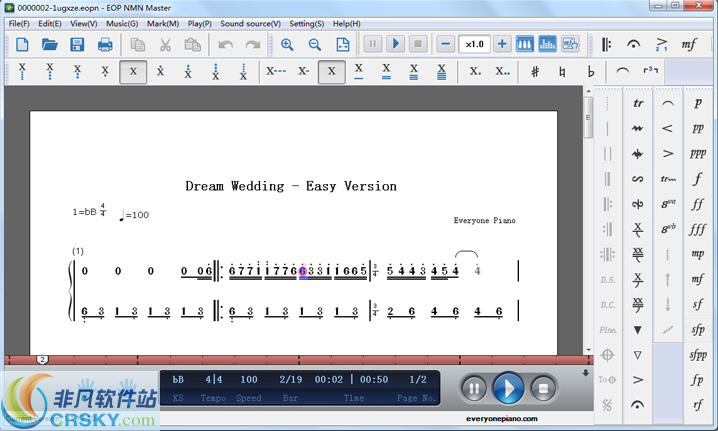Increase playback speed with plus button
The height and width of the screenshot is (431, 718).
click(502, 44)
